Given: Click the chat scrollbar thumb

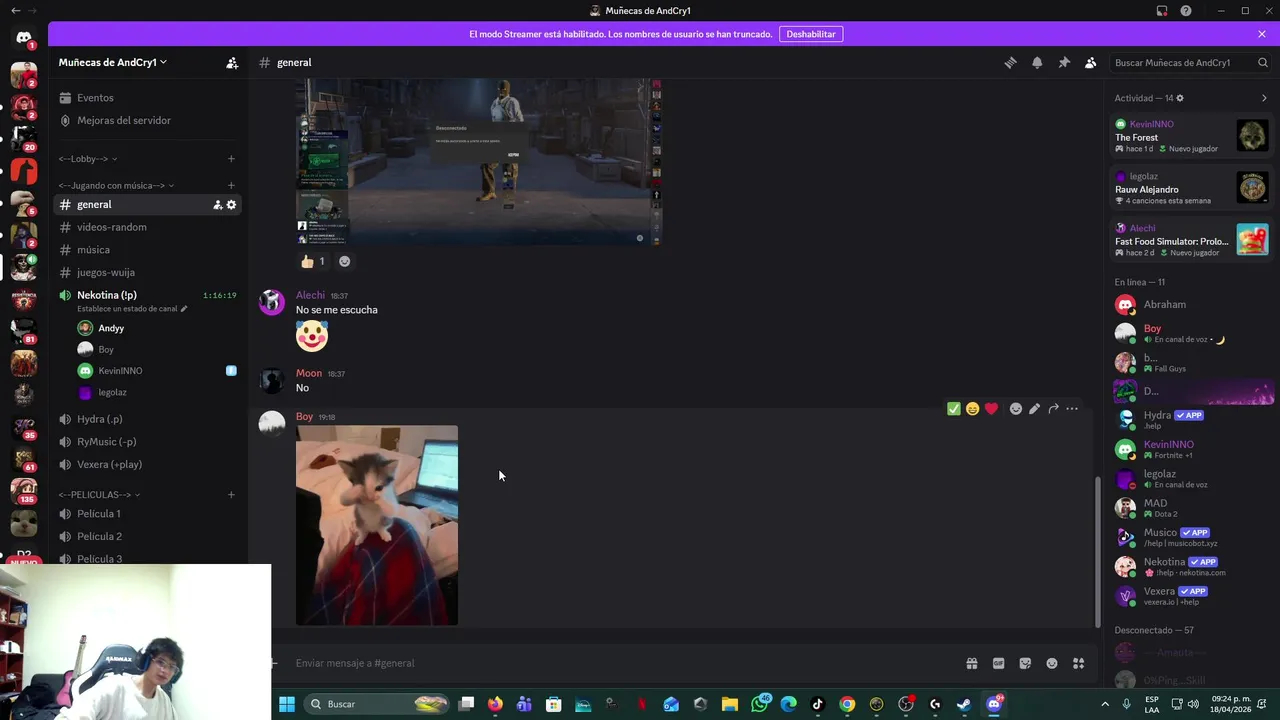Looking at the screenshot, I should [1098, 552].
